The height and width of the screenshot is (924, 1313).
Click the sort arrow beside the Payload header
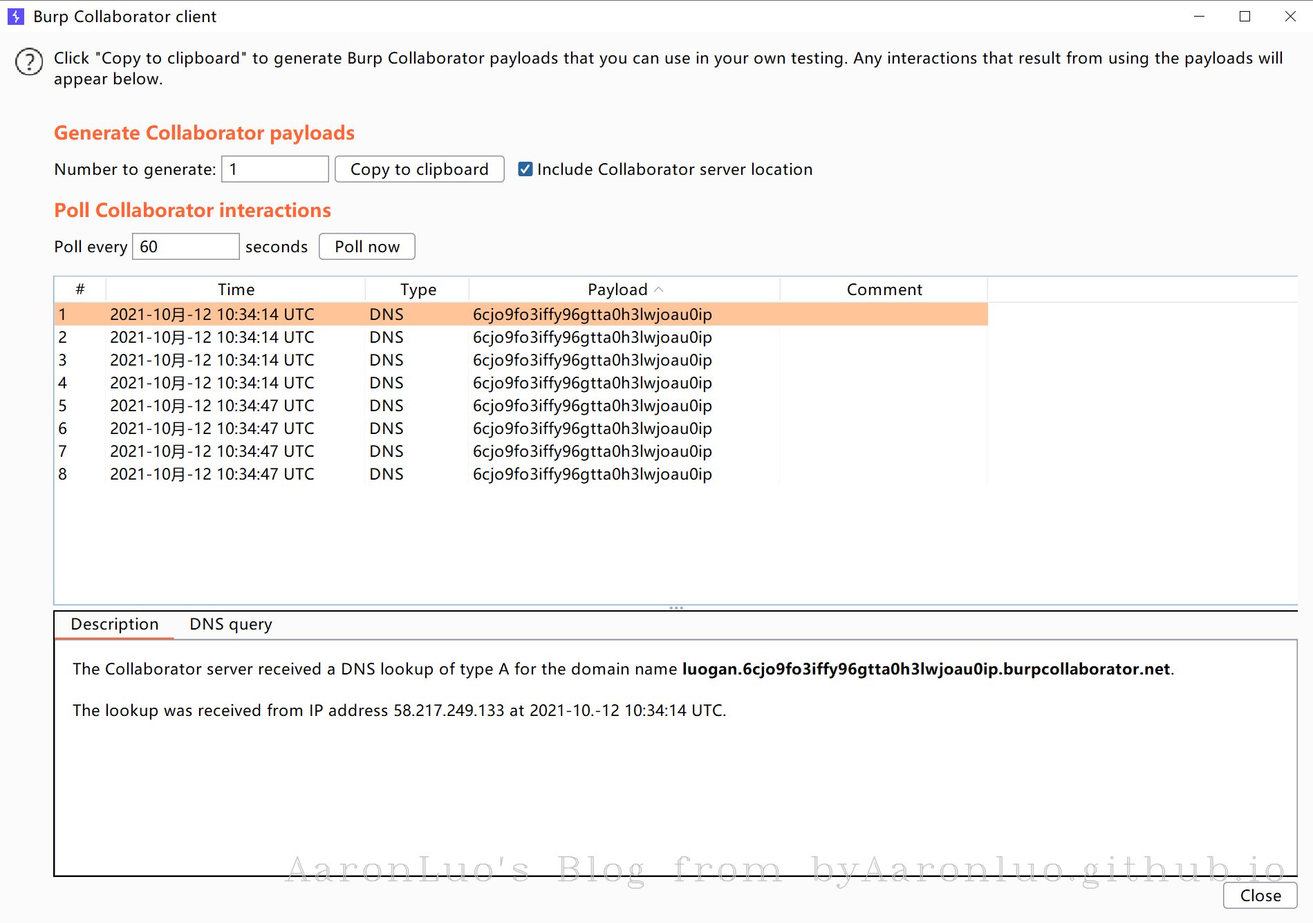pos(659,290)
